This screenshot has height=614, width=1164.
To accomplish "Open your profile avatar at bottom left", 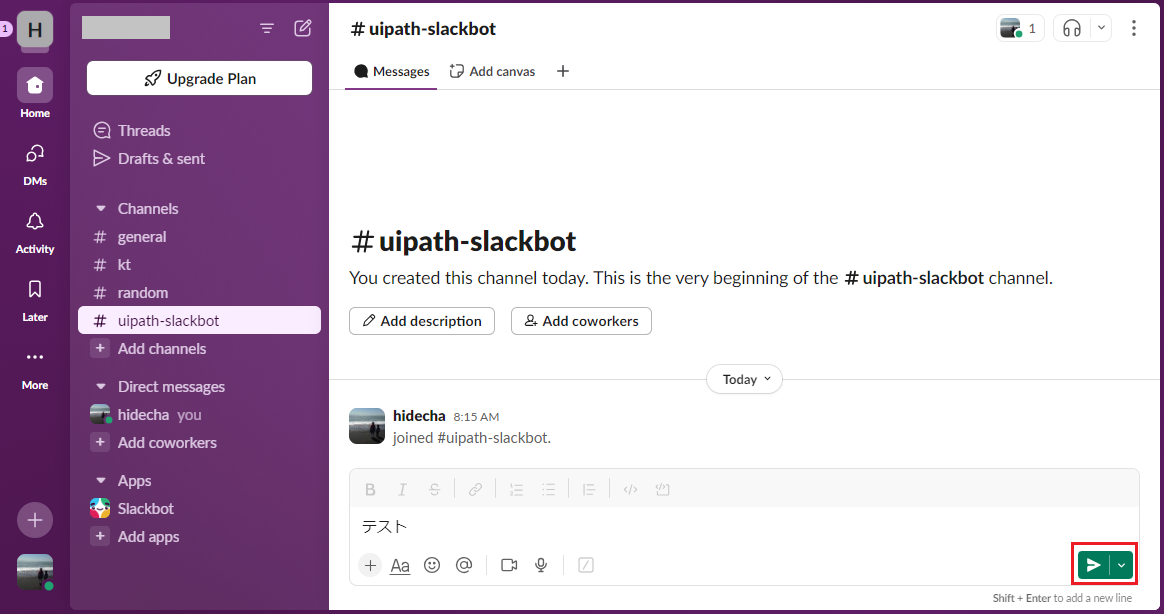I will pos(35,572).
